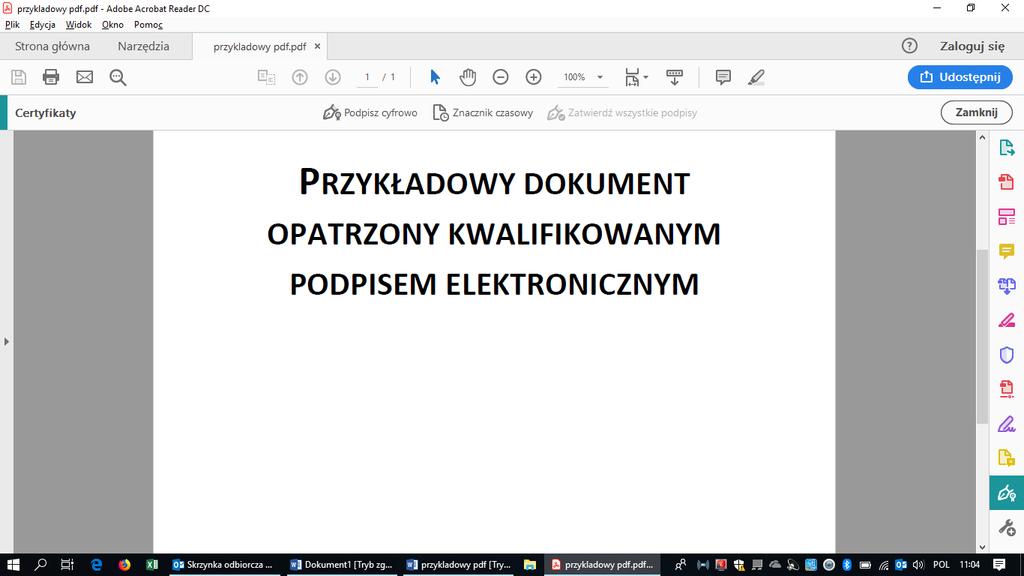Open the Plik menu
The width and height of the screenshot is (1024, 576).
coord(12,24)
